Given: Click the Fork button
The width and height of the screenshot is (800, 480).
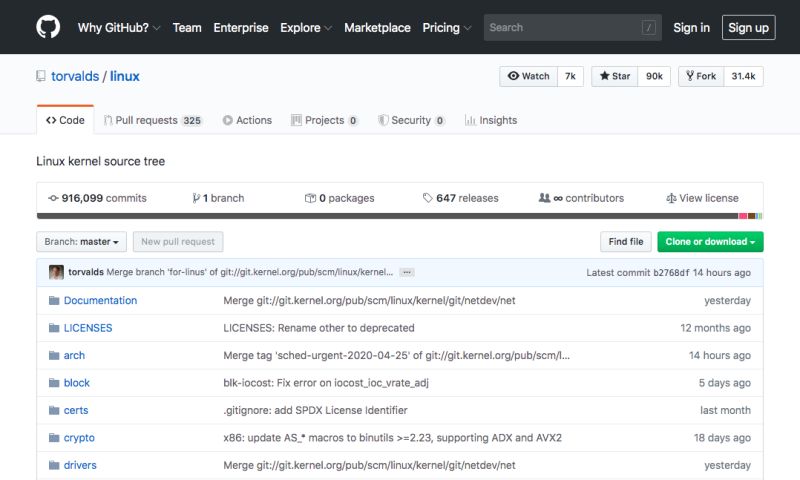Looking at the screenshot, I should (x=701, y=77).
